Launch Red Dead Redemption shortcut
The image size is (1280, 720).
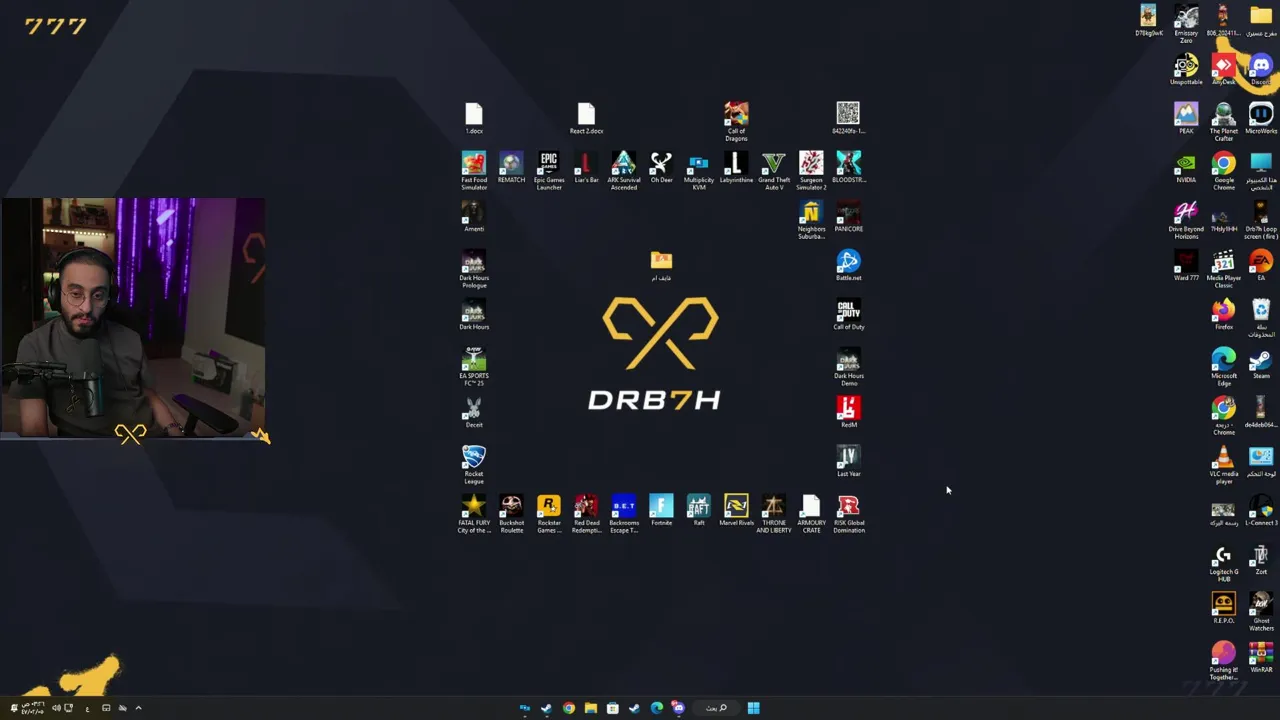(586, 514)
